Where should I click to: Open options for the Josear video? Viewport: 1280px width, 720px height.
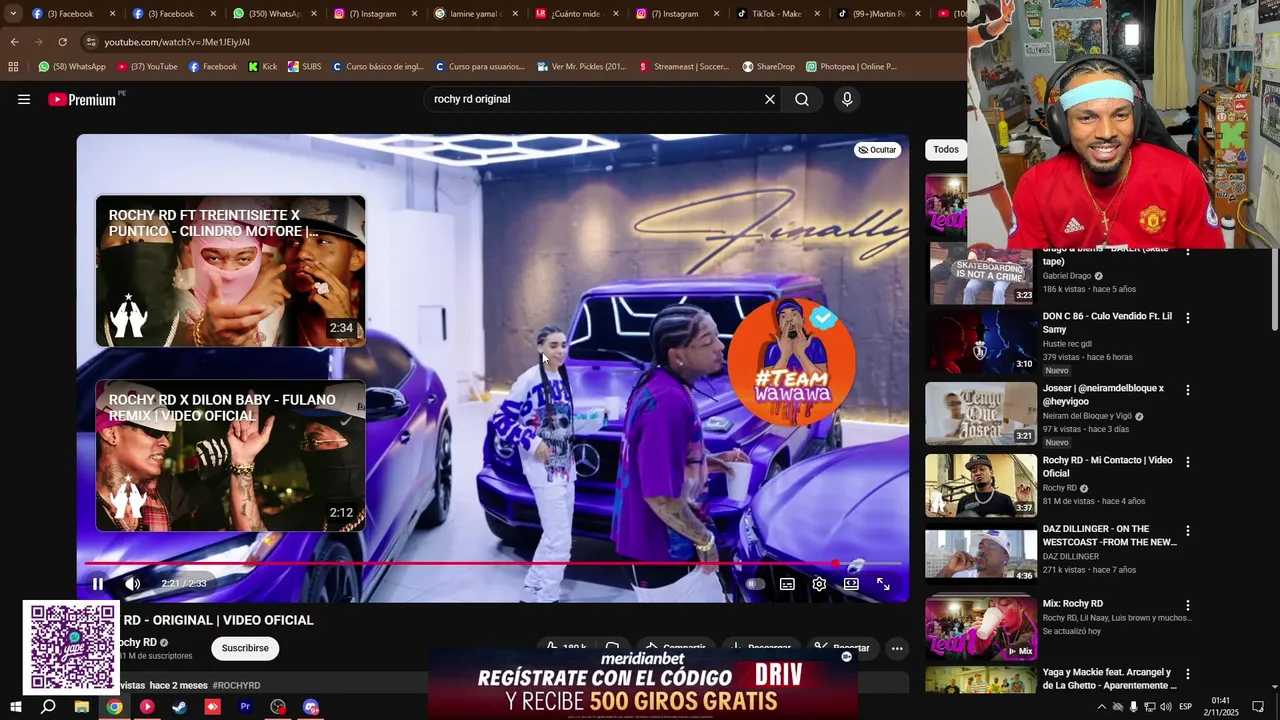[1188, 390]
